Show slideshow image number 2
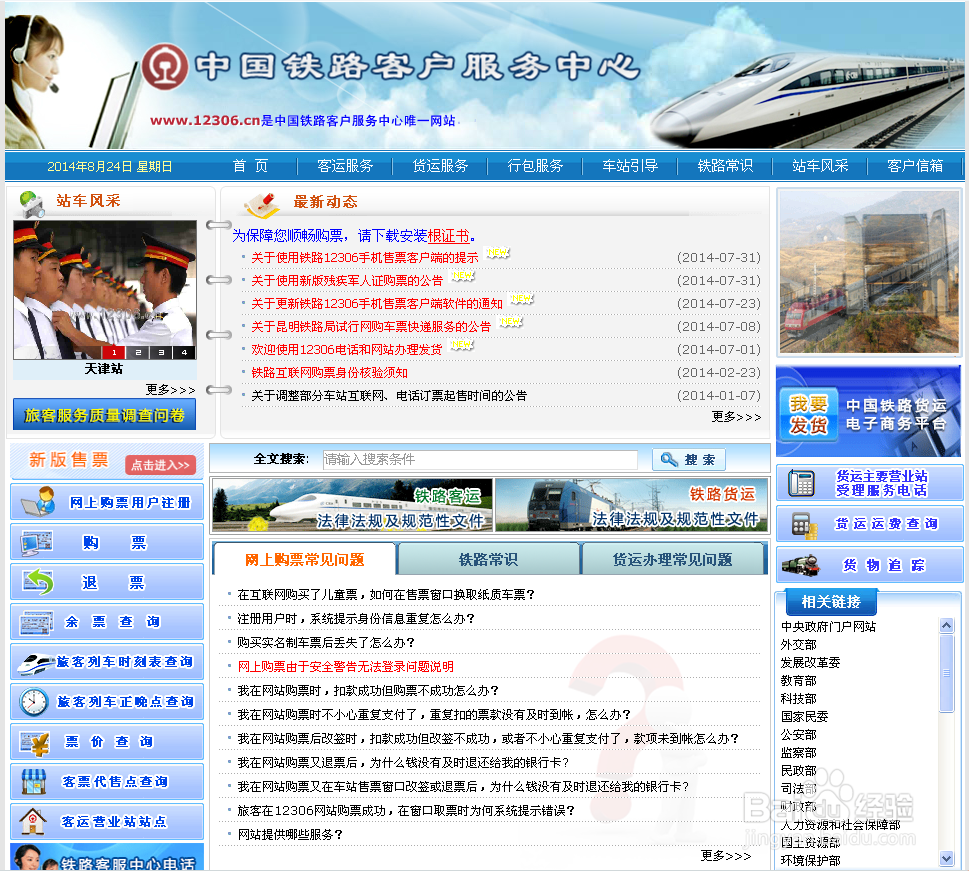Image resolution: width=969 pixels, height=871 pixels. coord(138,352)
